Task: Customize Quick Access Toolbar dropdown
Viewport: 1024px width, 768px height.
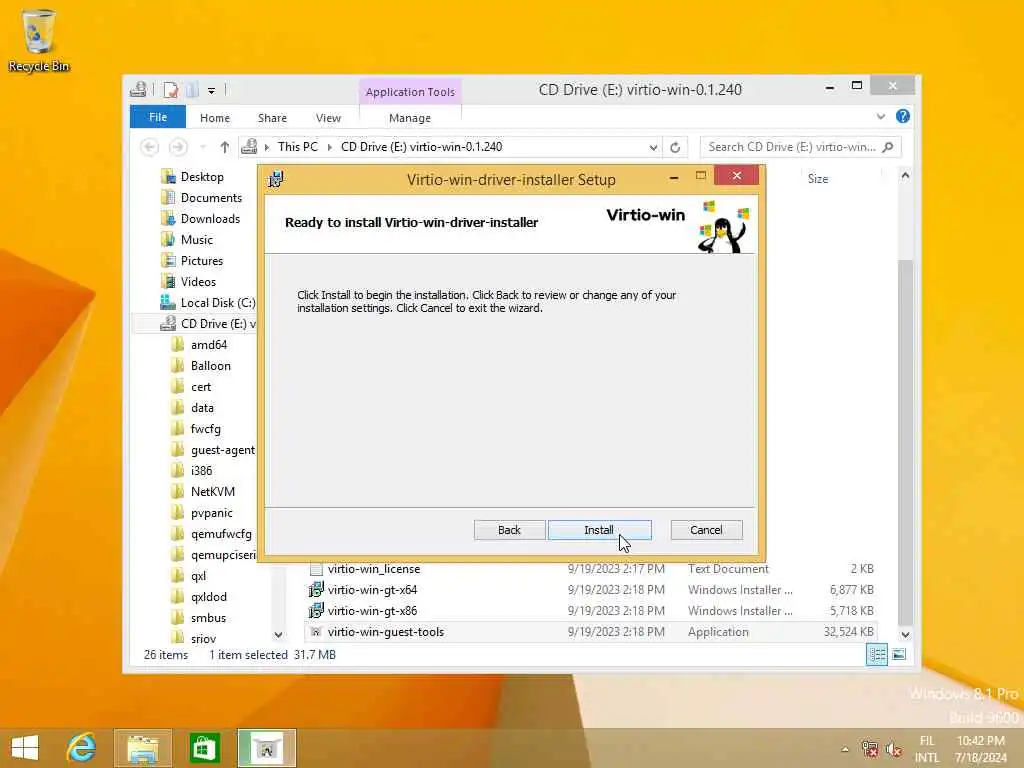Action: point(212,91)
